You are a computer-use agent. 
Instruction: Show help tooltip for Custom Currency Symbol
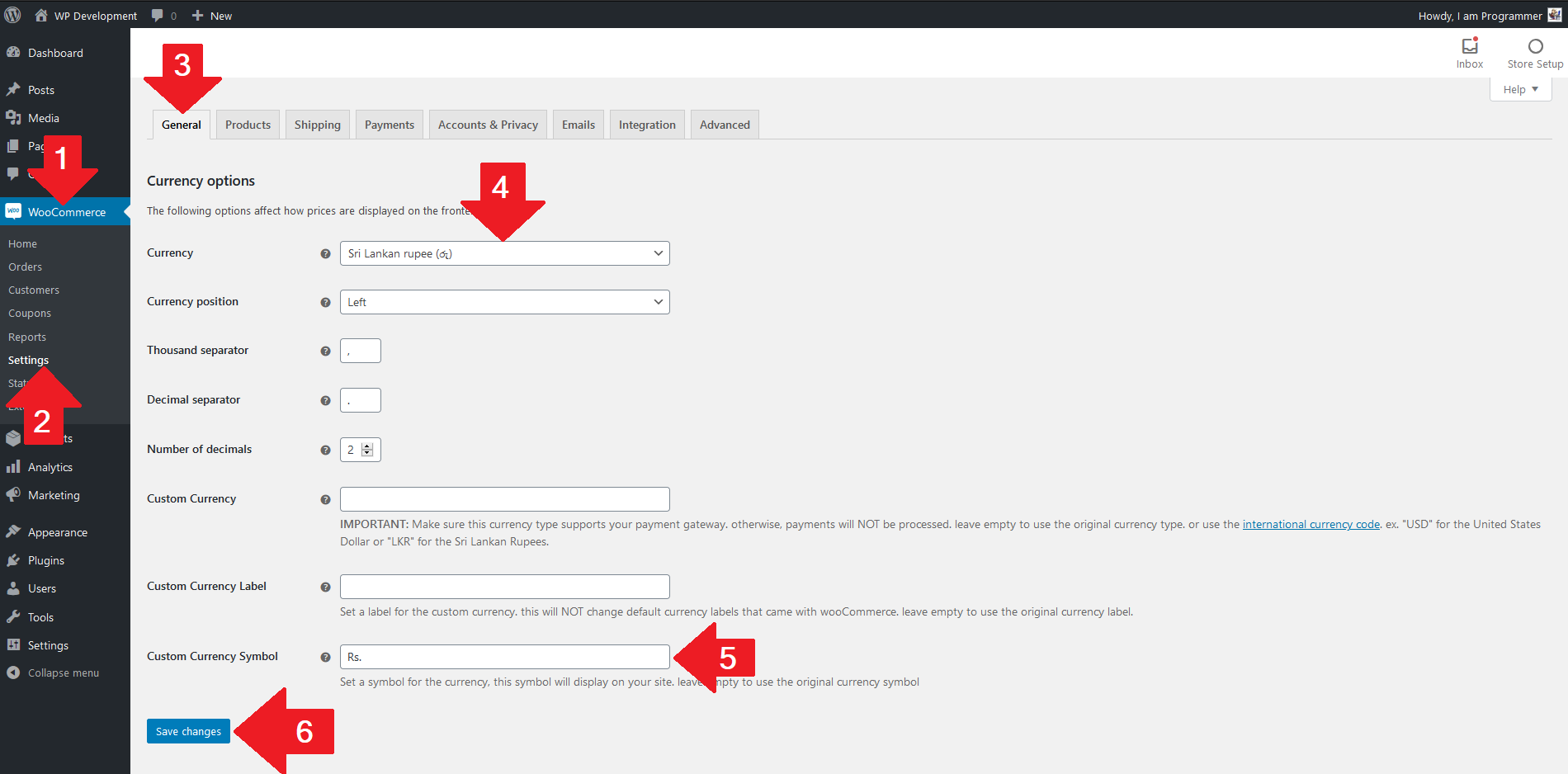pyautogui.click(x=325, y=657)
